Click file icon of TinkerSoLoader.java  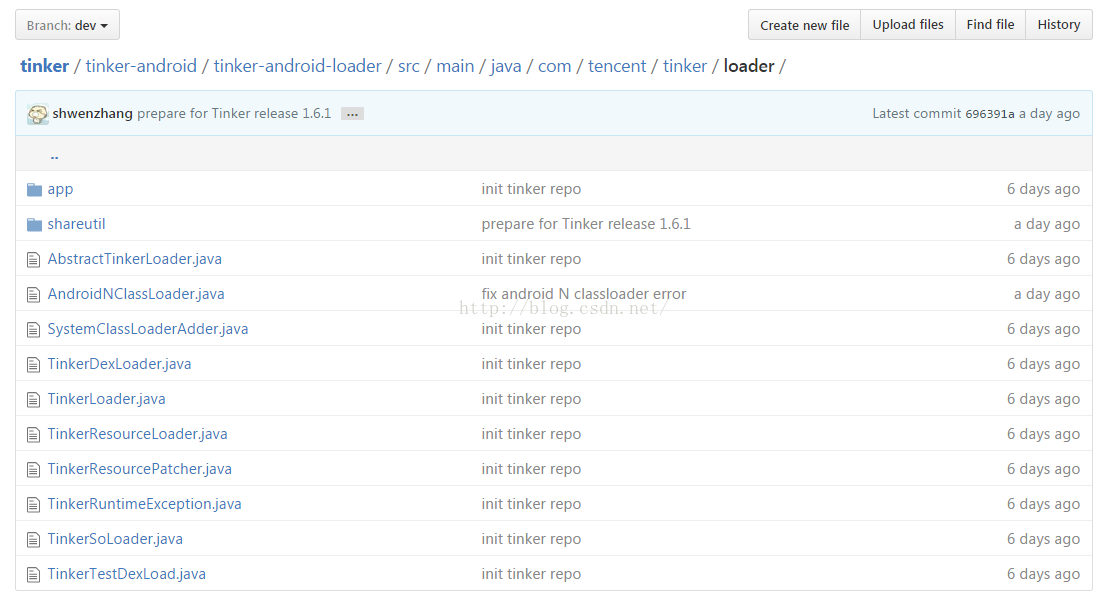(x=33, y=539)
